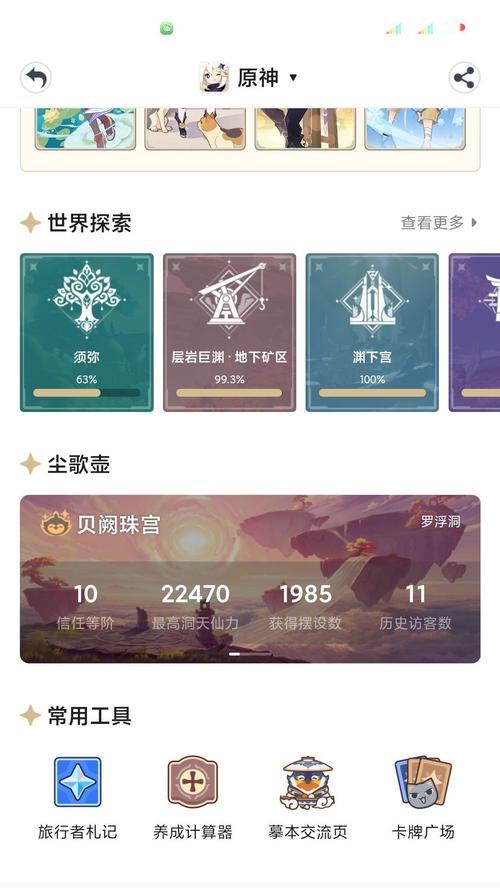Tap the 贝阙珠宫 teapot spirit icon
This screenshot has height=888, width=500.
55,524
